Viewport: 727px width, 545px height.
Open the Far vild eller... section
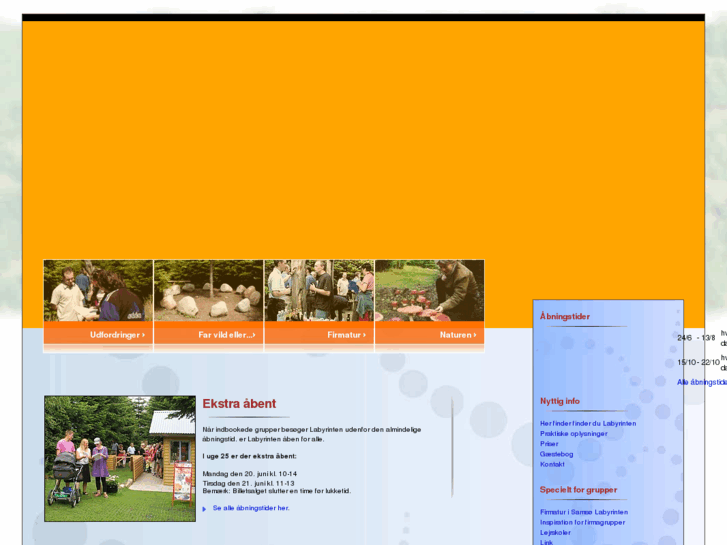[x=227, y=335]
